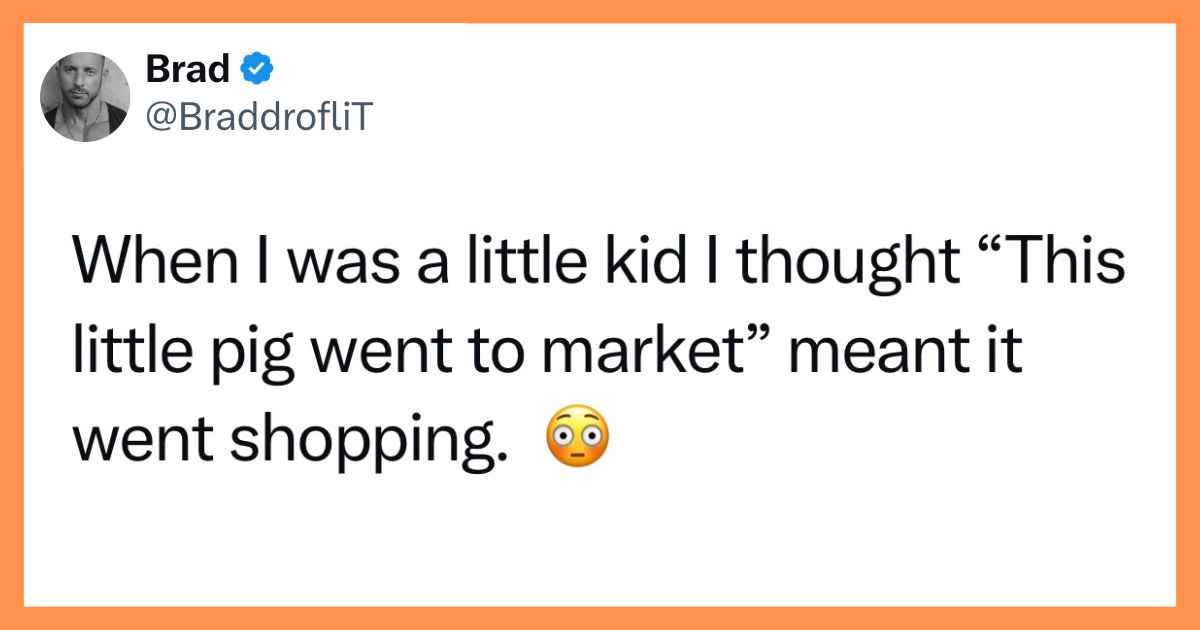Click Brad's profile avatar photo

pos(85,97)
